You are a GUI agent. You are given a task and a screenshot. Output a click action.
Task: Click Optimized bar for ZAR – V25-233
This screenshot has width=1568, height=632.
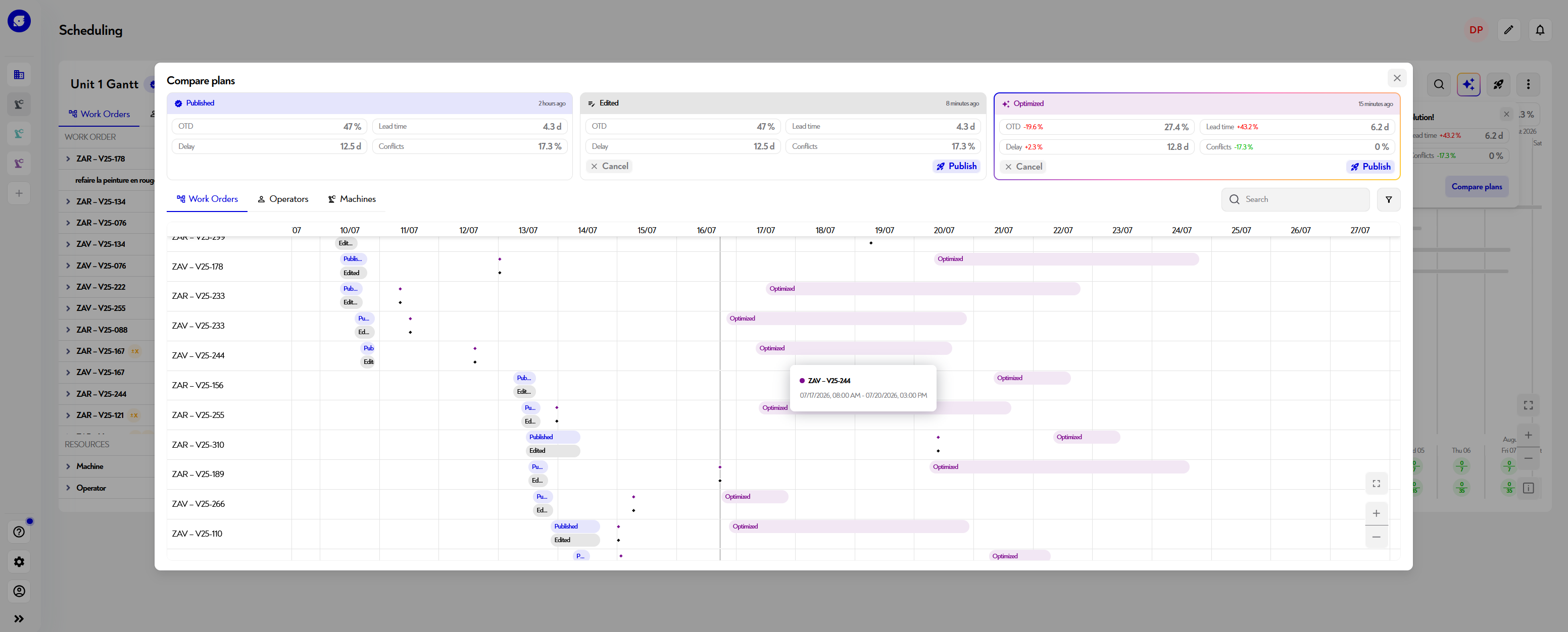click(923, 289)
